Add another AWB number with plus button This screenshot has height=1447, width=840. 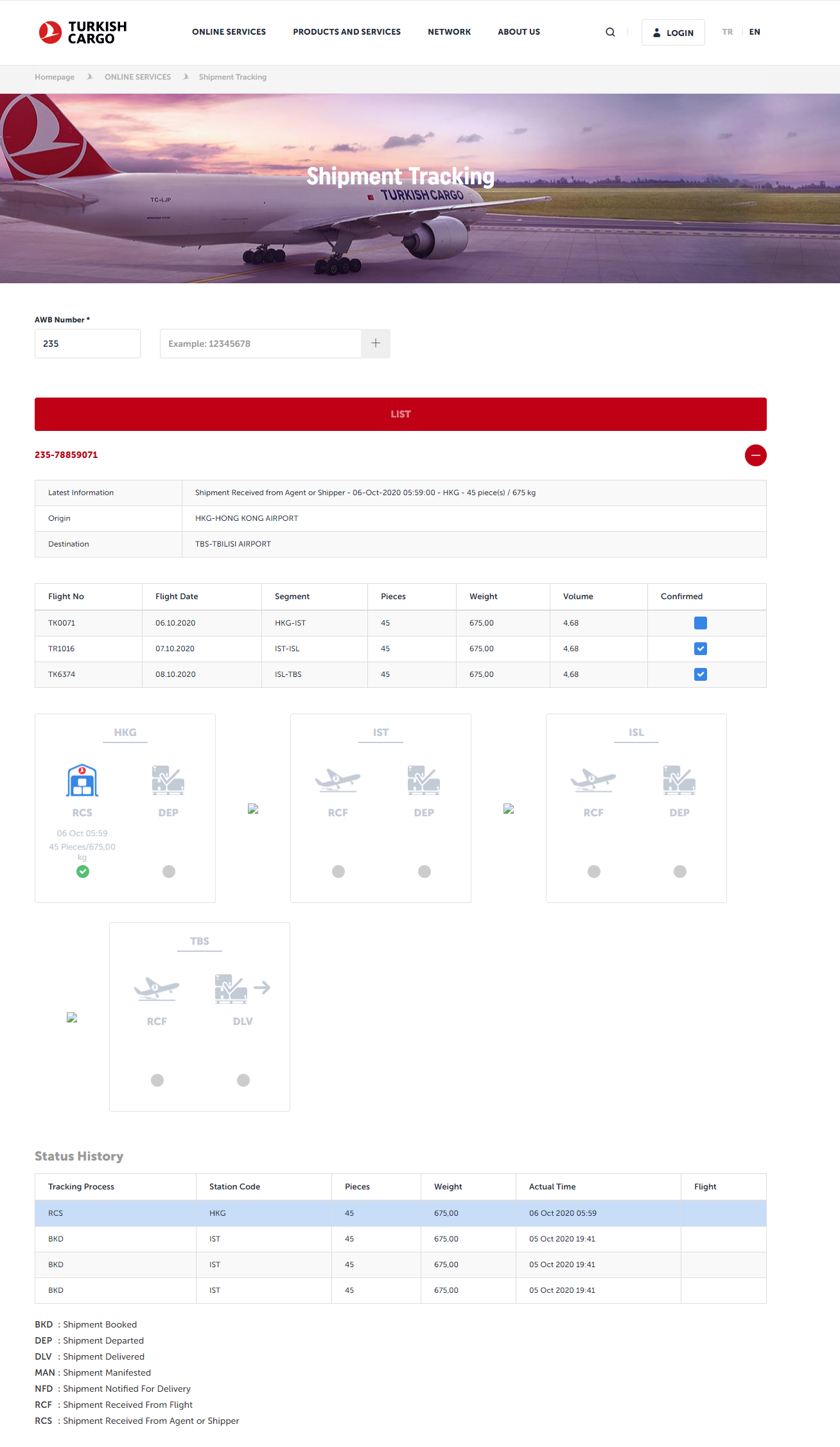coord(376,344)
